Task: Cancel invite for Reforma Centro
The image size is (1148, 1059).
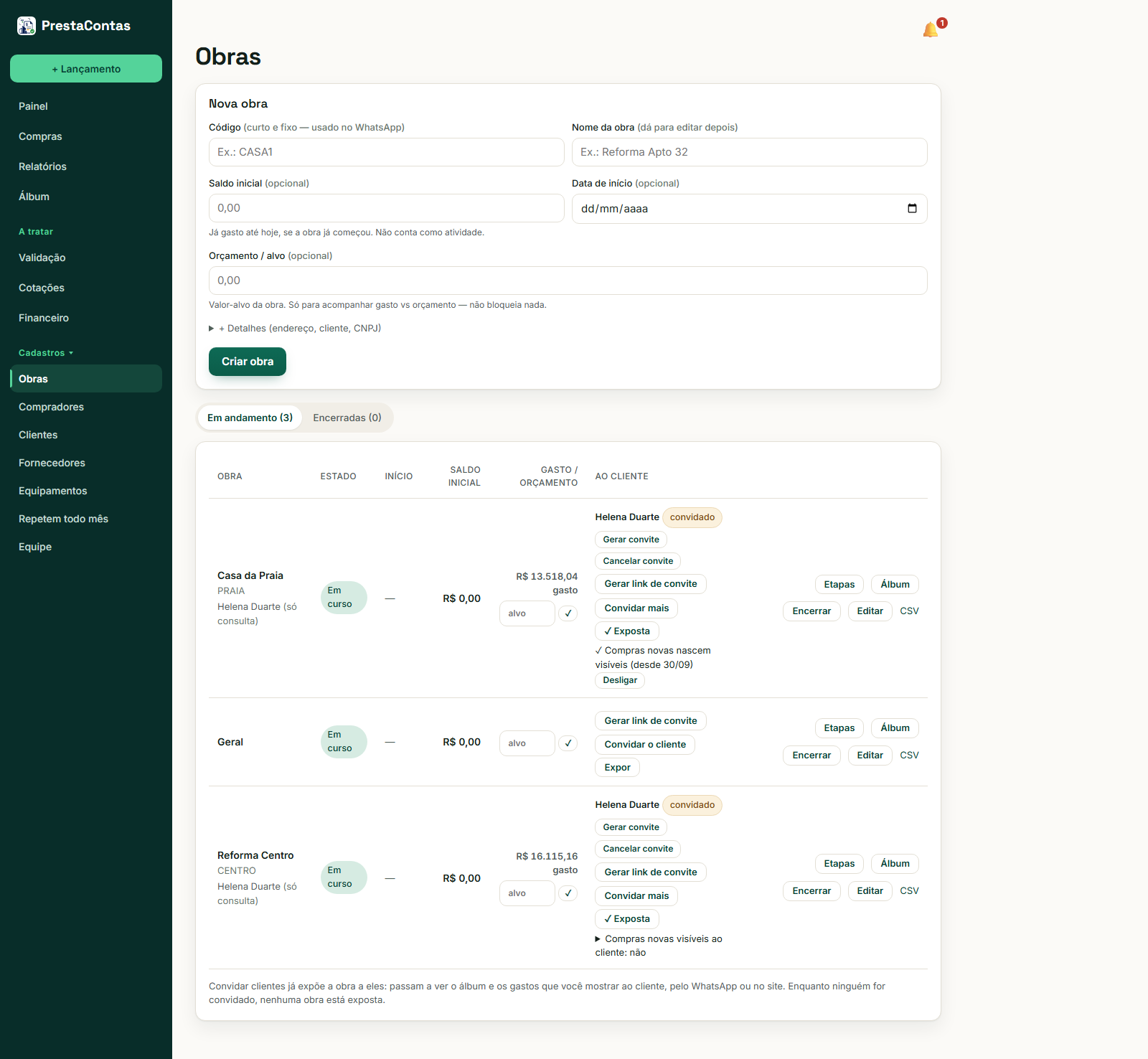Action: (x=638, y=849)
